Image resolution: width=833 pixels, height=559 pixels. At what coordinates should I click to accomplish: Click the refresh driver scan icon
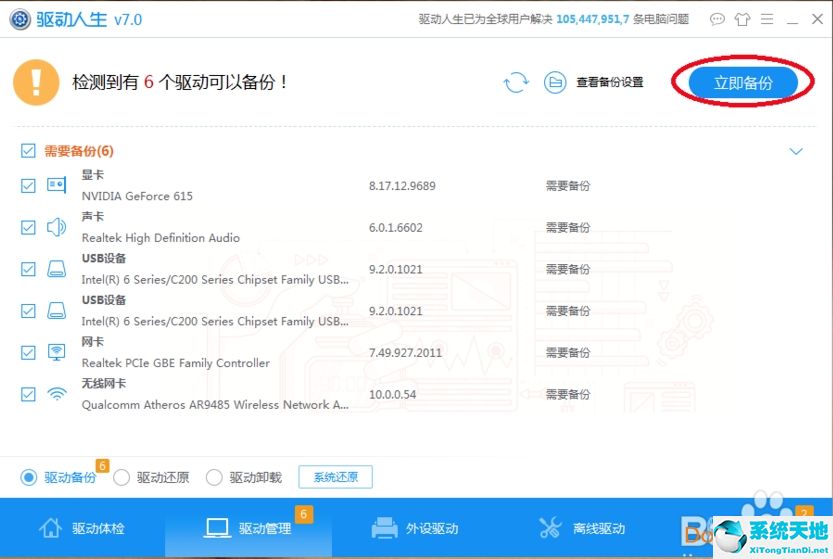tap(516, 82)
